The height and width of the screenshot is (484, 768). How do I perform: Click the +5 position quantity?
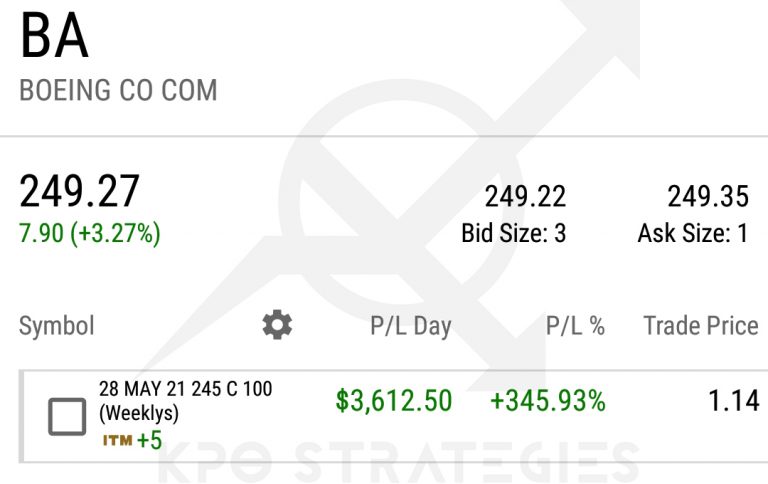tap(149, 440)
